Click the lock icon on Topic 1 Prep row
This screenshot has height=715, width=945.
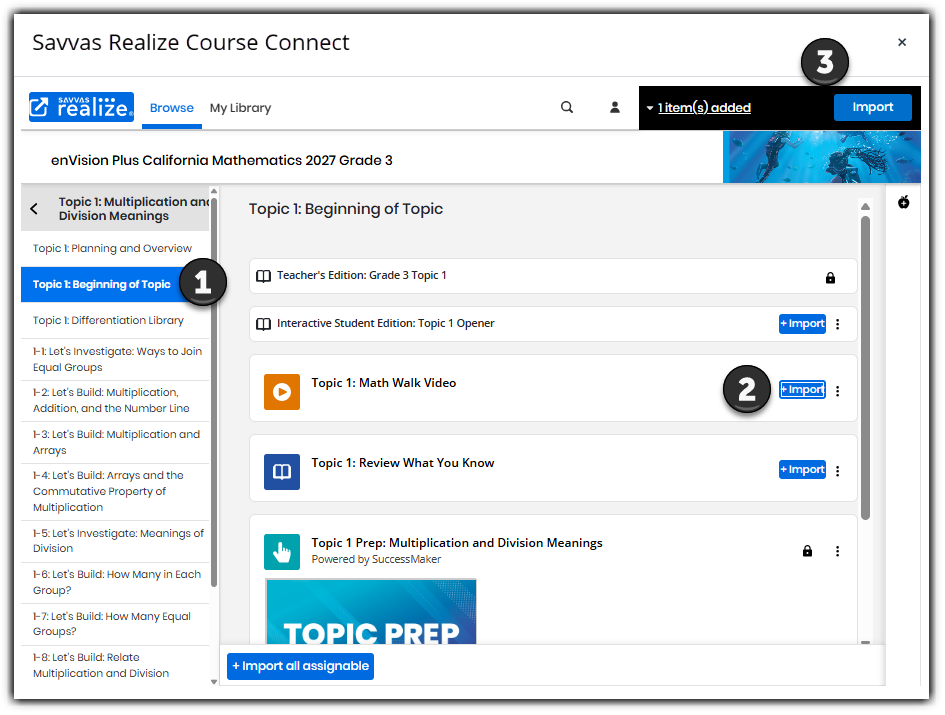(807, 550)
